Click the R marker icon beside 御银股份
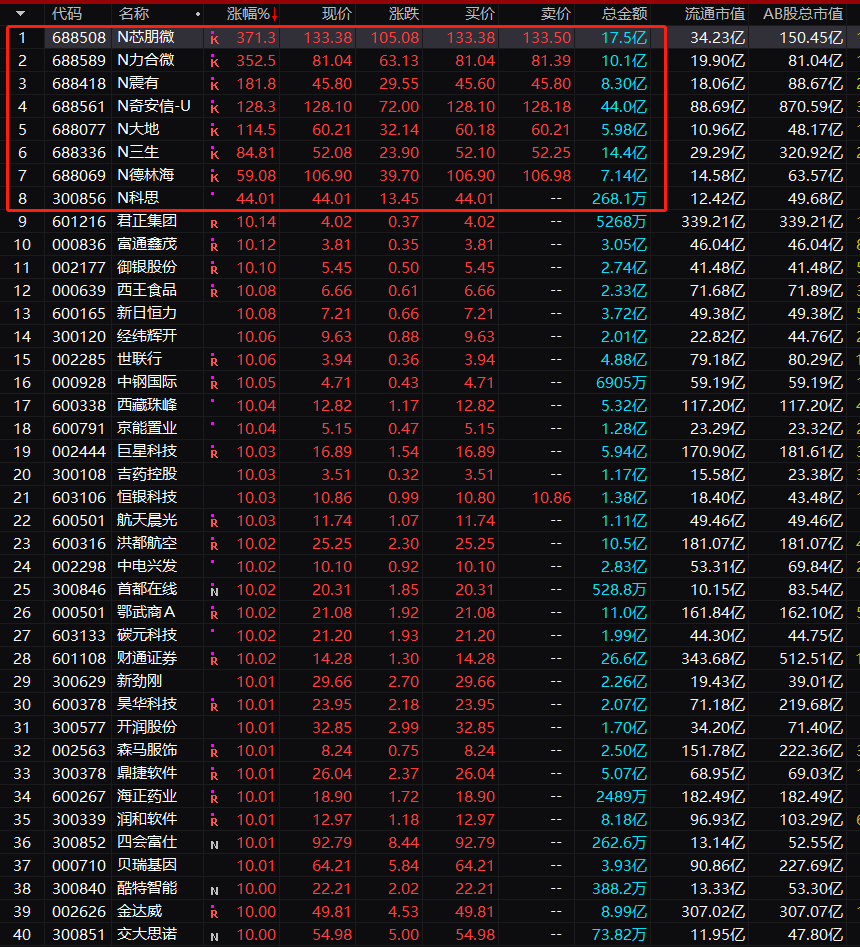Viewport: 860px width, 947px height. 214,269
